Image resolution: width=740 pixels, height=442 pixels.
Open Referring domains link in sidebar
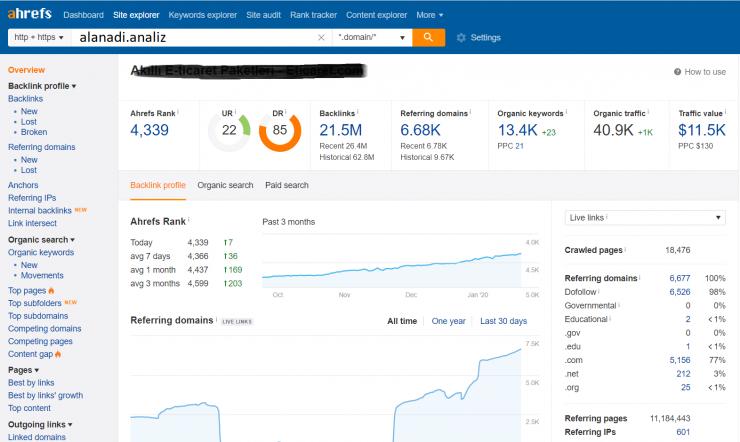(x=42, y=147)
